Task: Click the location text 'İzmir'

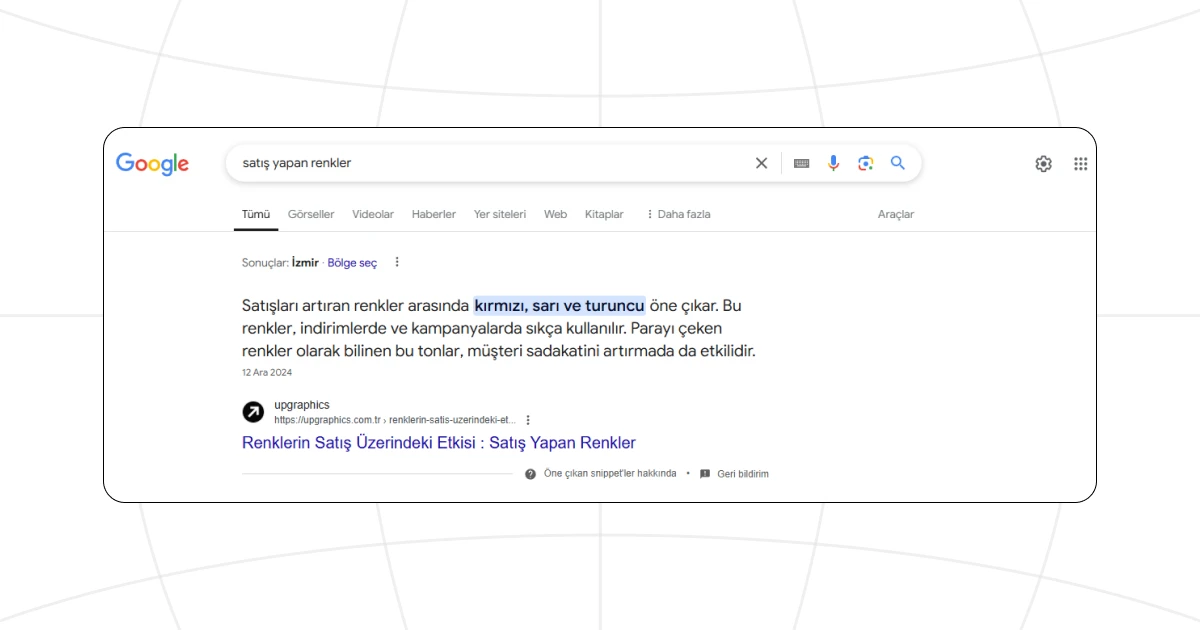Action: (305, 263)
